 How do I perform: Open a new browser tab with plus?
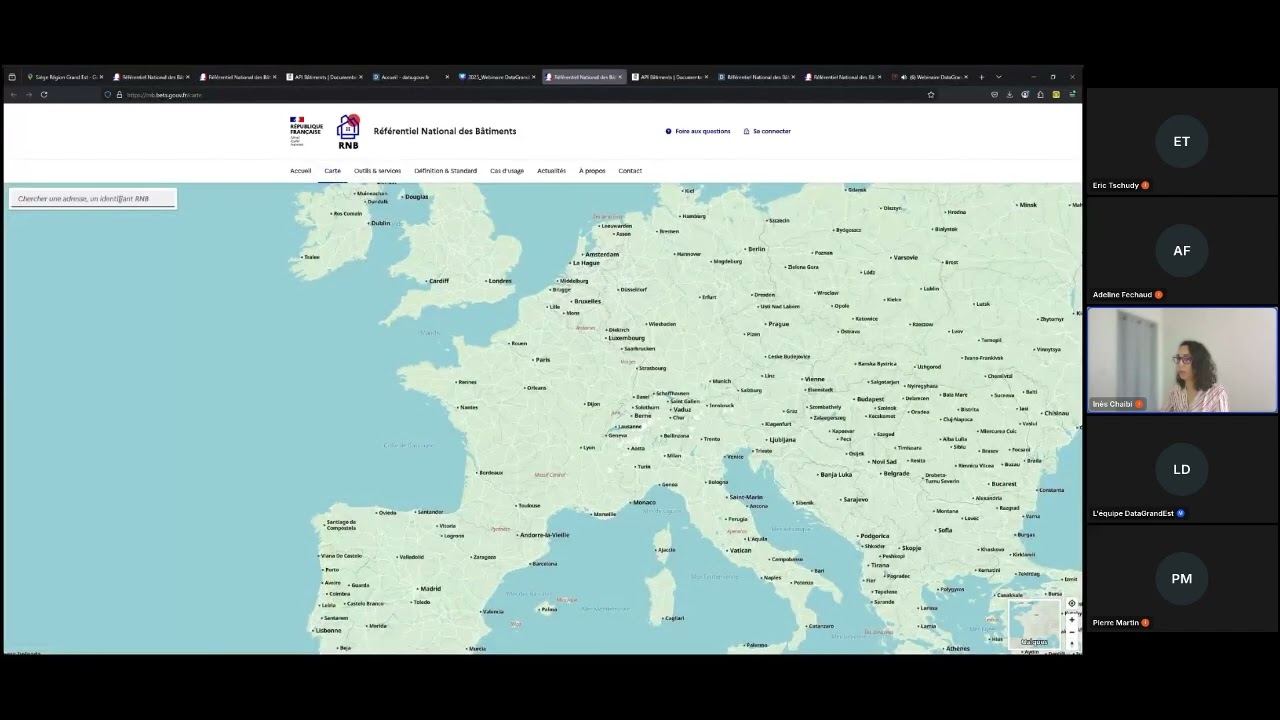[981, 77]
